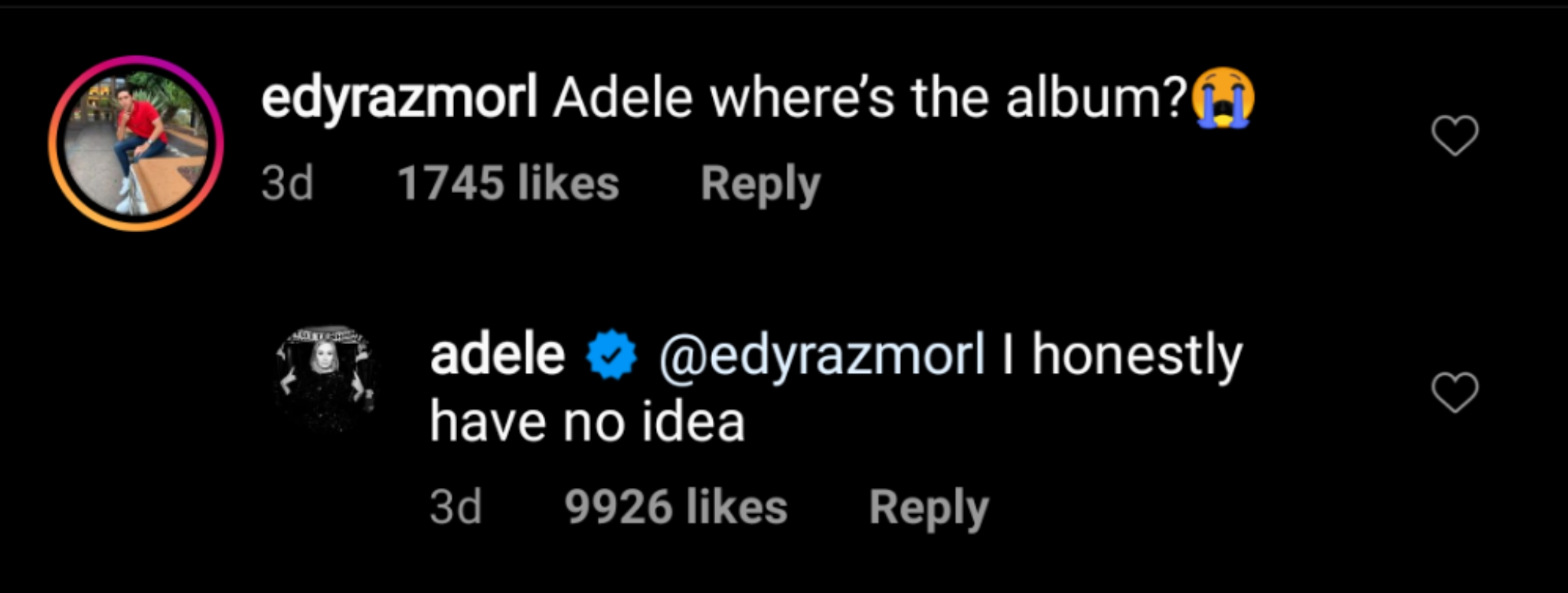Reply to Adele's "I honestly have no idea" comment

928,508
